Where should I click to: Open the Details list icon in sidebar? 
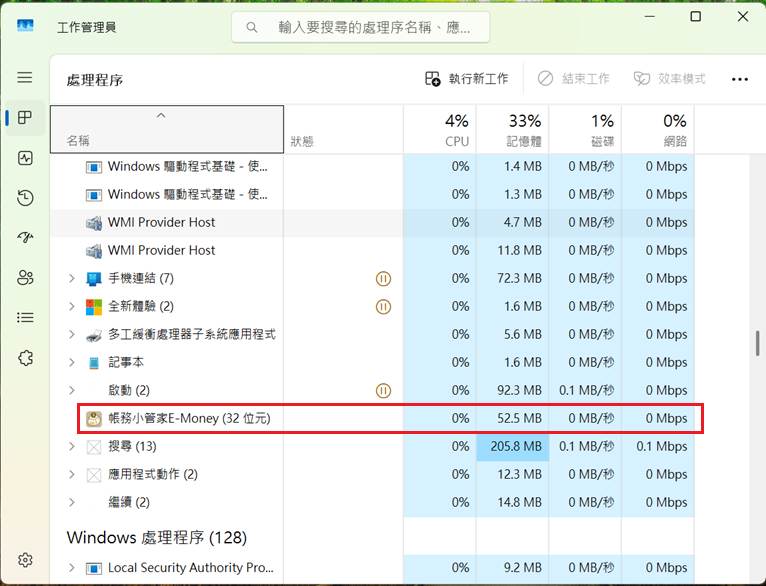pos(25,318)
